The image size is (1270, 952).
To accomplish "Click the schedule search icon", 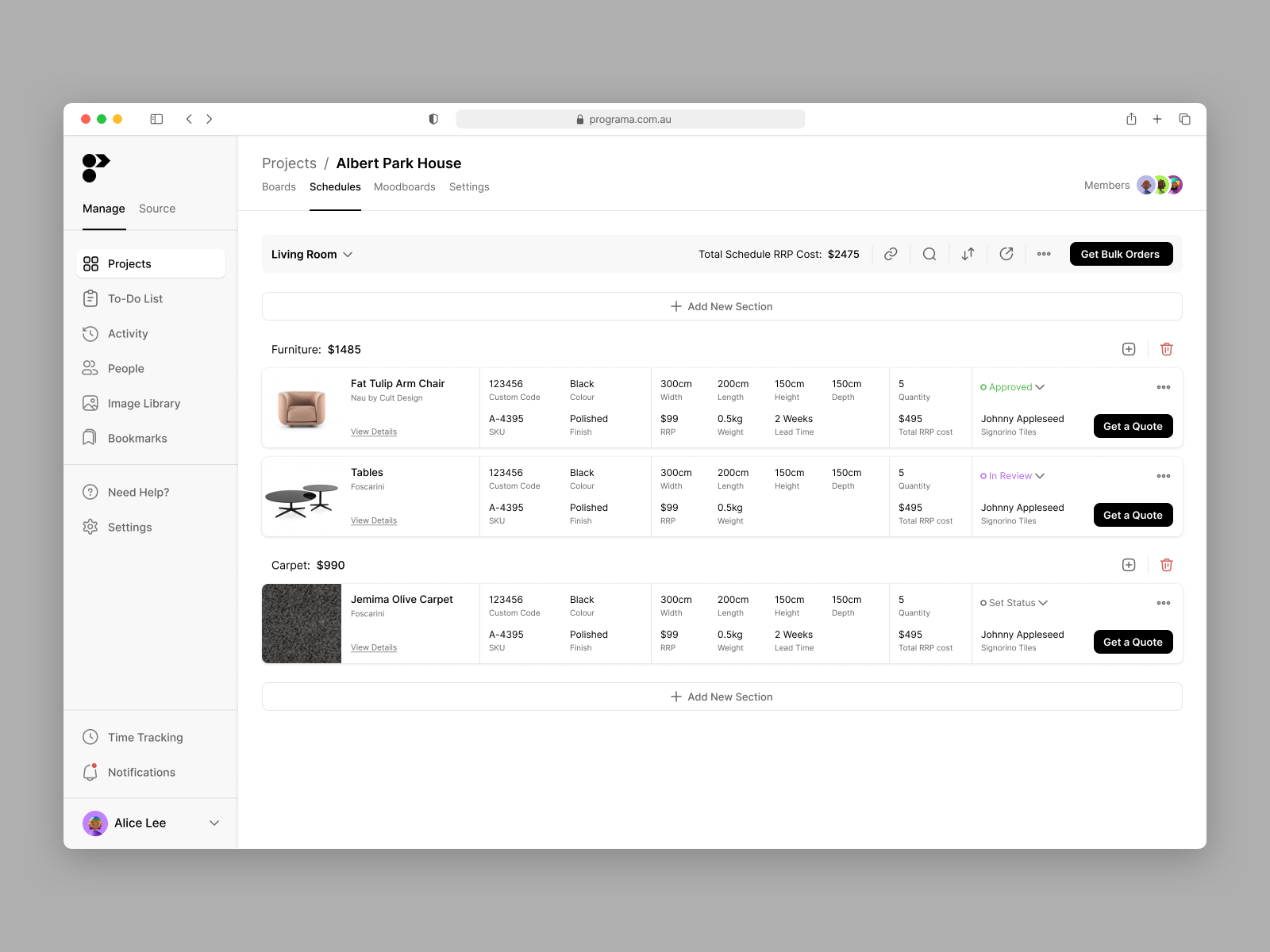I will [929, 254].
